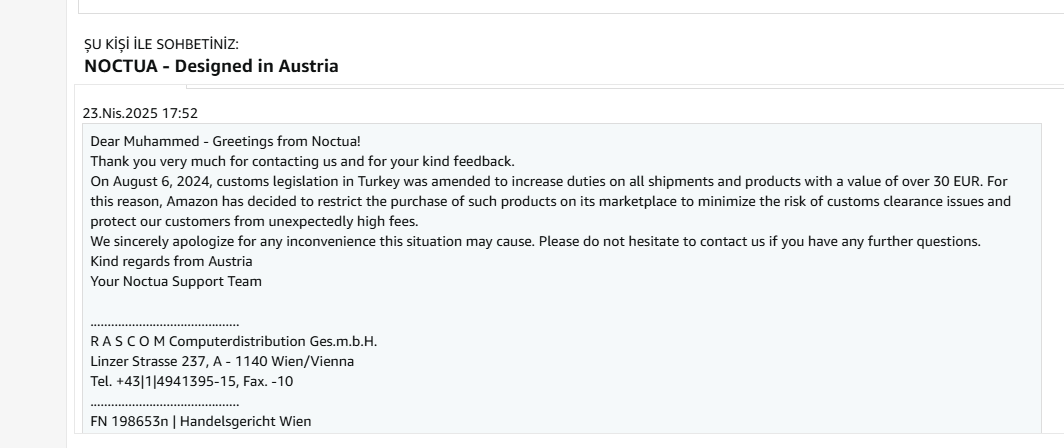Click the "Your Noctua Support Team" signature

[x=176, y=281]
